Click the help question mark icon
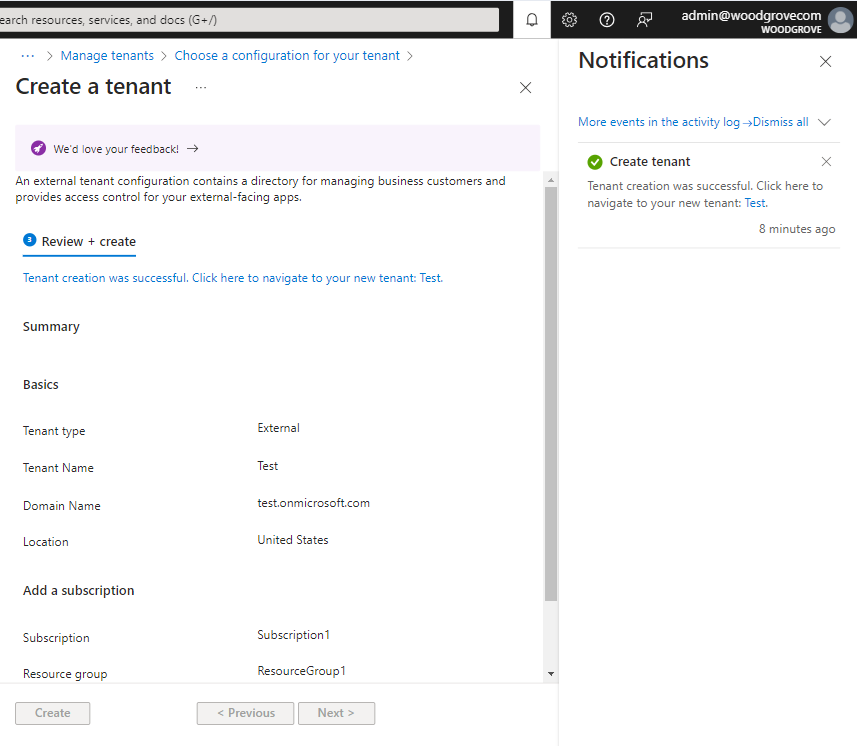The width and height of the screenshot is (857, 746). [606, 20]
